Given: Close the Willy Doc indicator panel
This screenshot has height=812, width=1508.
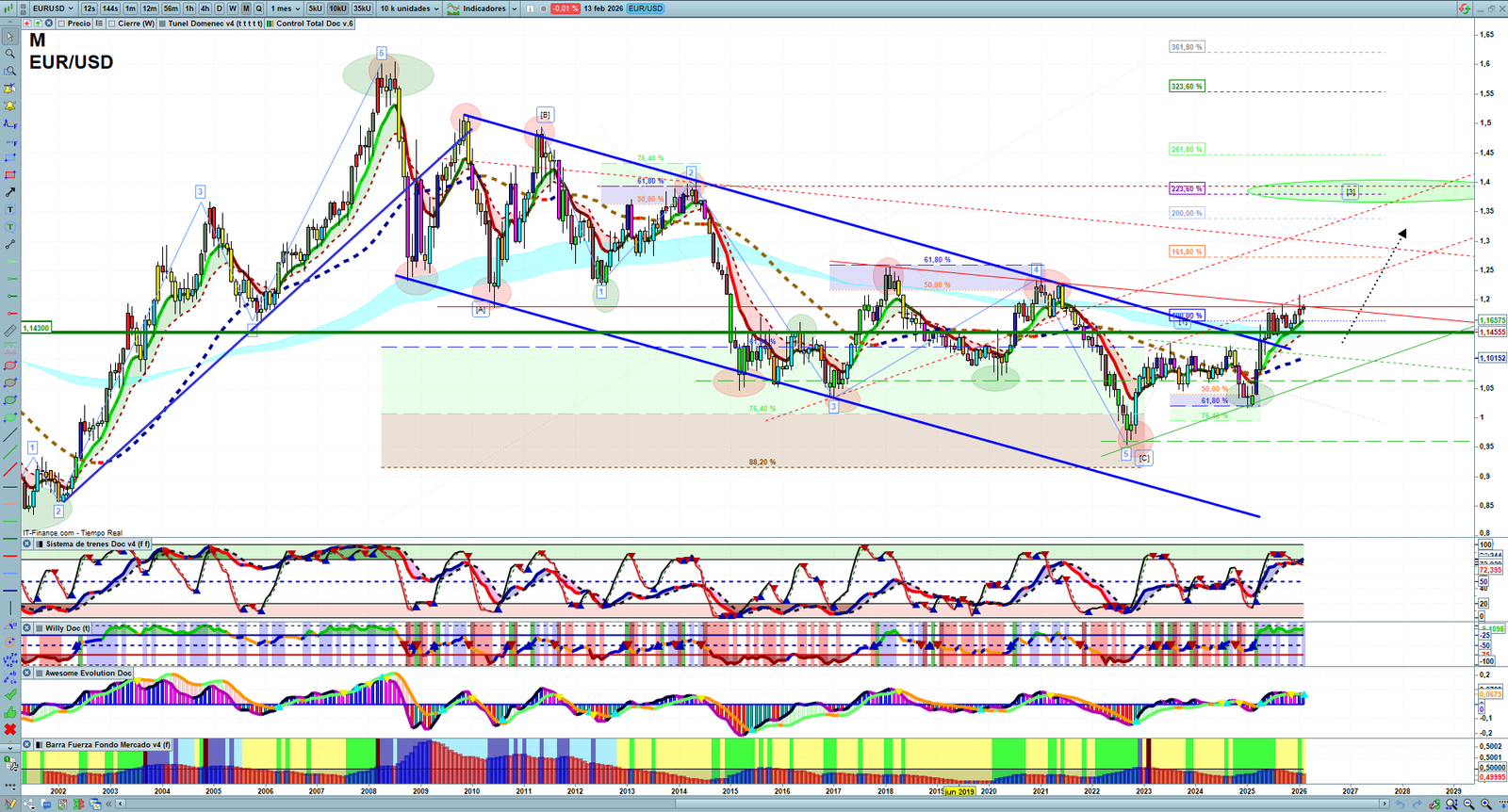Looking at the screenshot, I should (x=27, y=628).
